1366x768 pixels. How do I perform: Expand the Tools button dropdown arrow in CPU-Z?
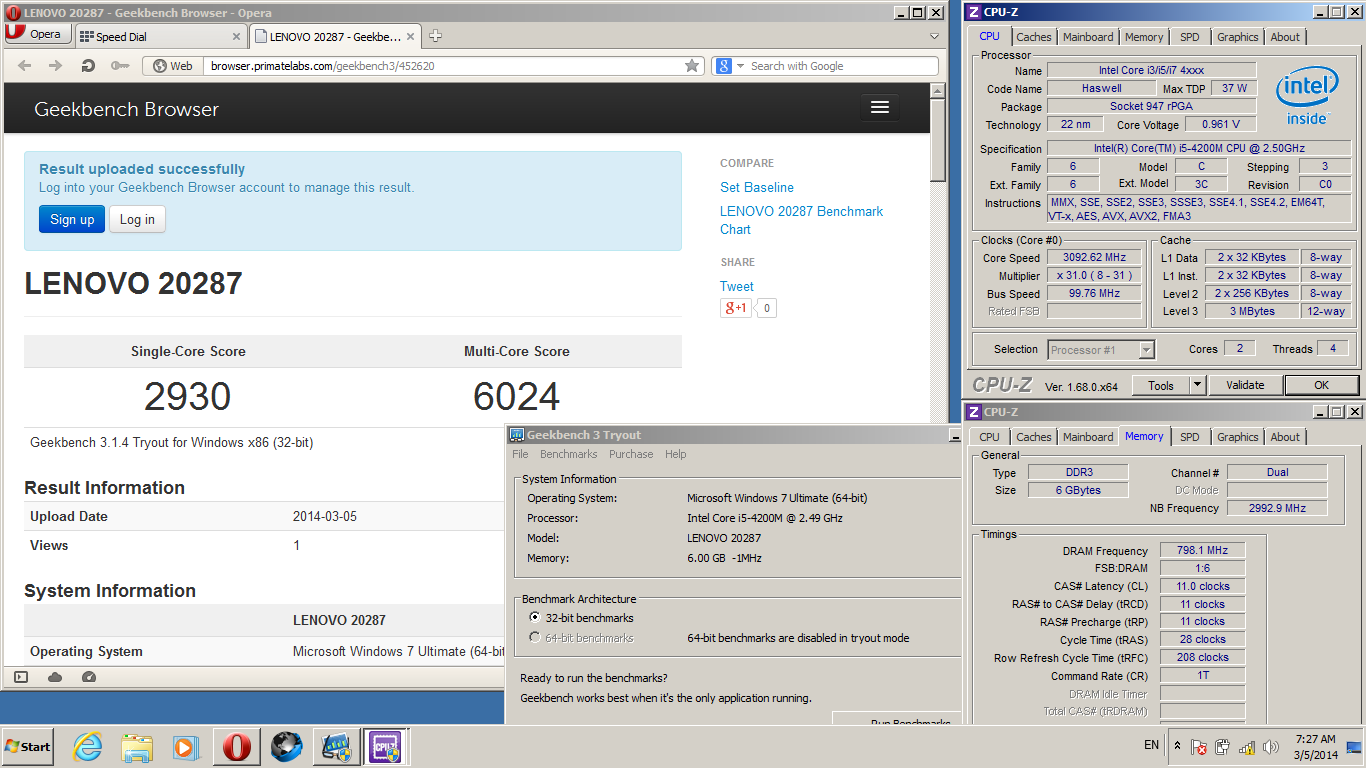tap(1197, 385)
